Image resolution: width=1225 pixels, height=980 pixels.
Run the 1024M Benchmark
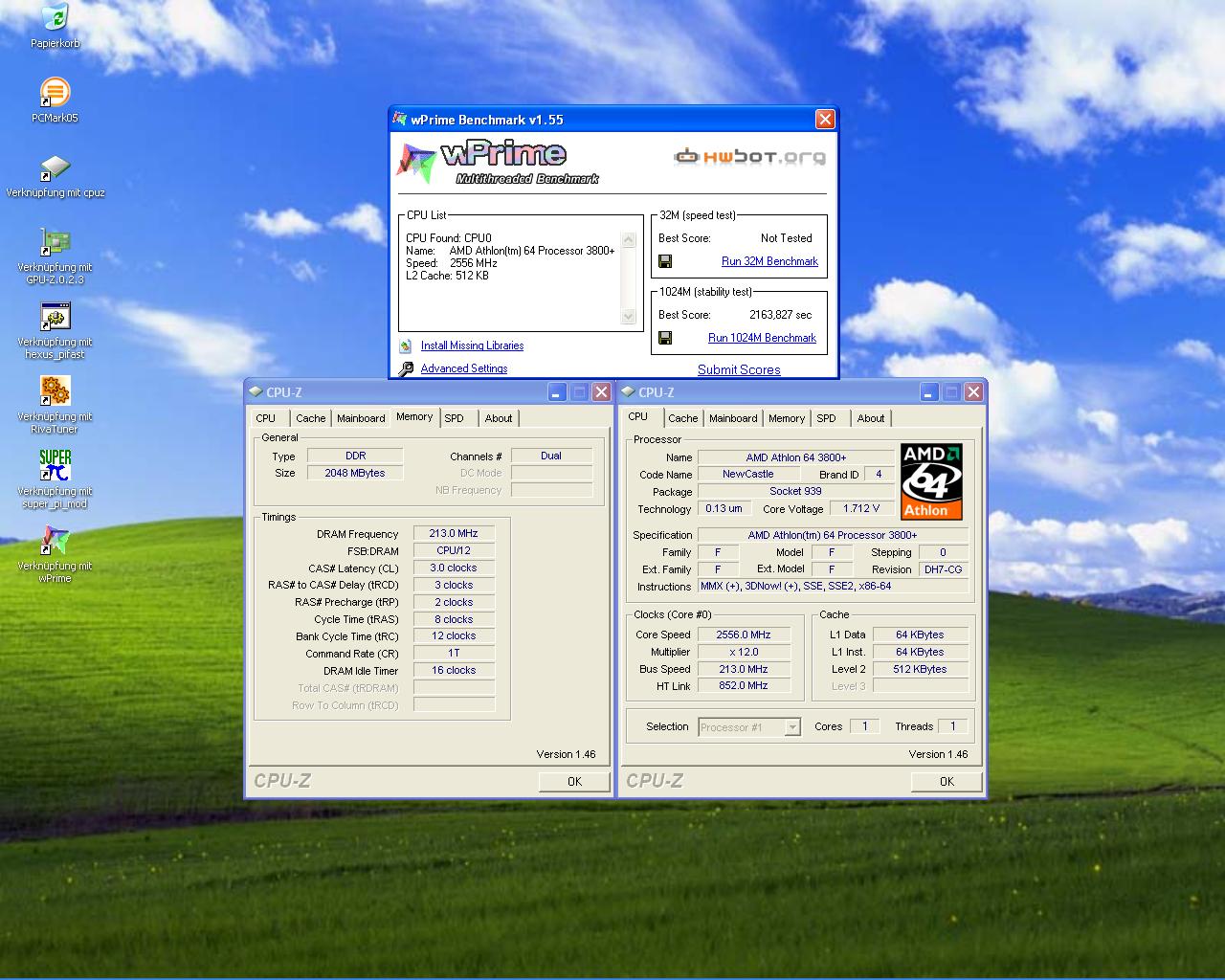(762, 338)
